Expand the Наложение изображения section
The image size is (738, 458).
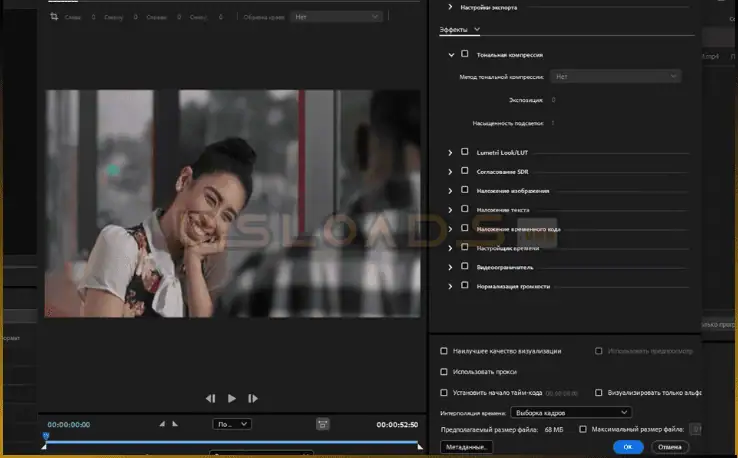(450, 191)
